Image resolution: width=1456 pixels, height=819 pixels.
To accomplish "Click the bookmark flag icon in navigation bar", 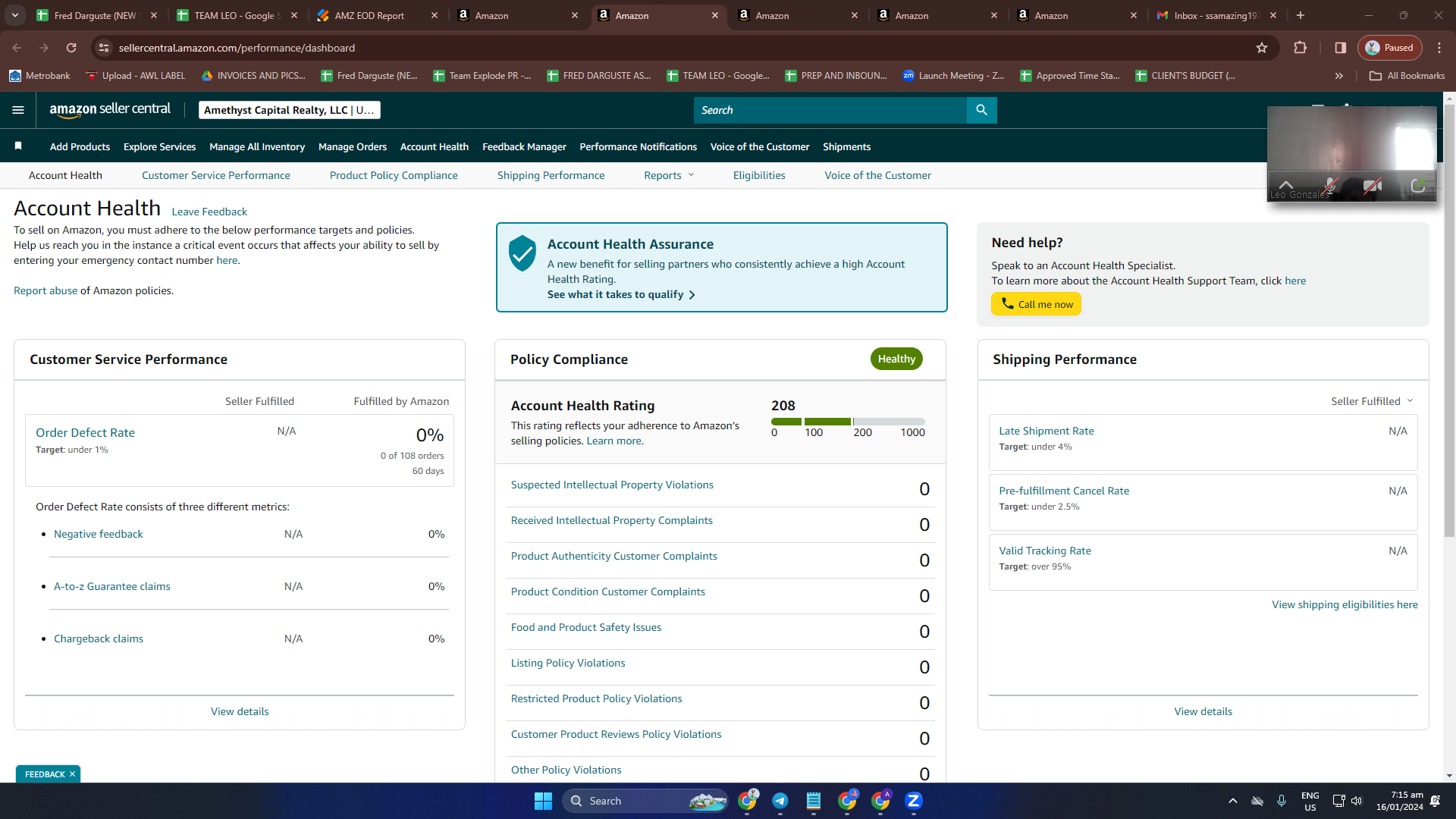I will (18, 146).
